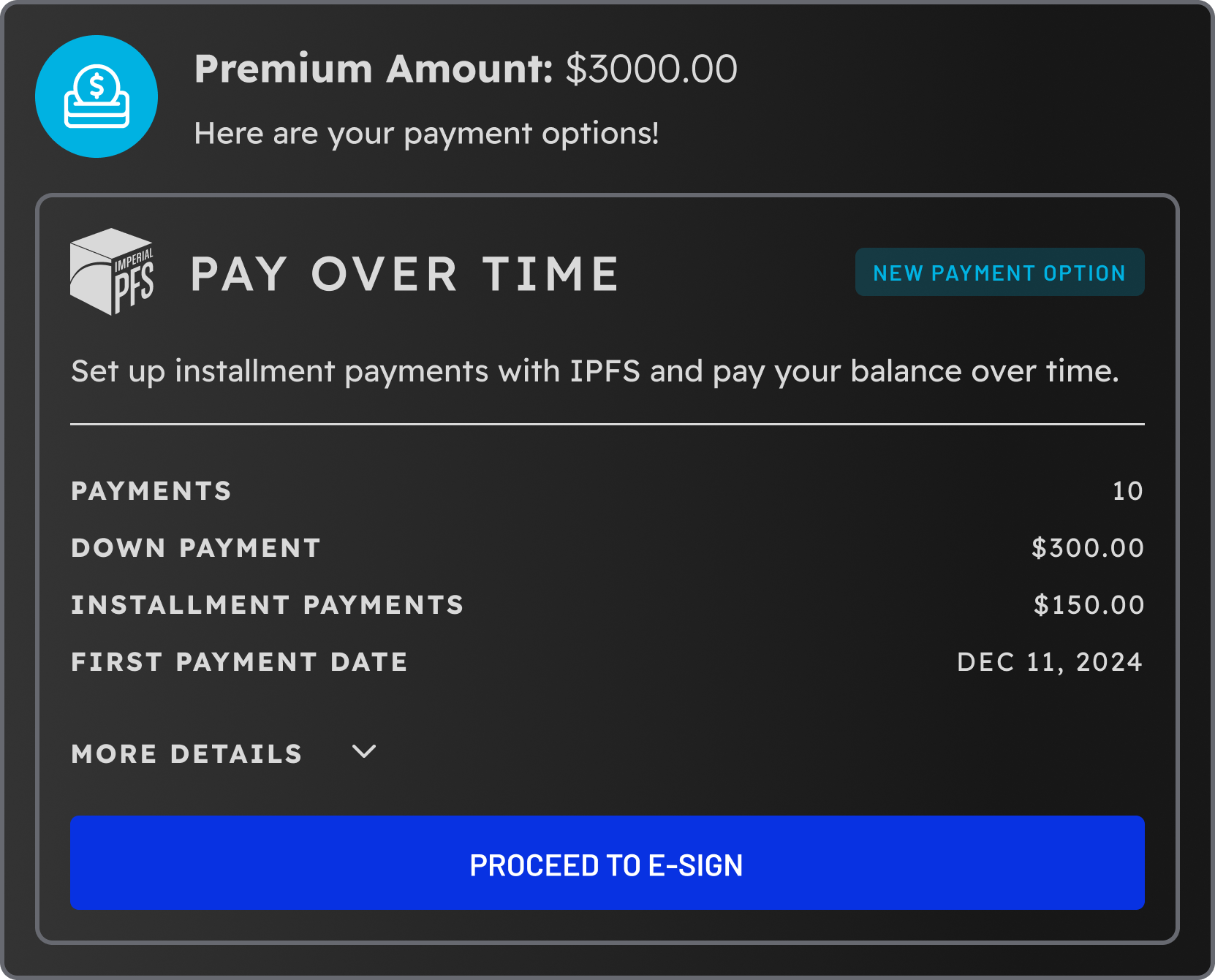Toggle the Pay Over Time option
This screenshot has height=980, width=1215.
[x=404, y=274]
